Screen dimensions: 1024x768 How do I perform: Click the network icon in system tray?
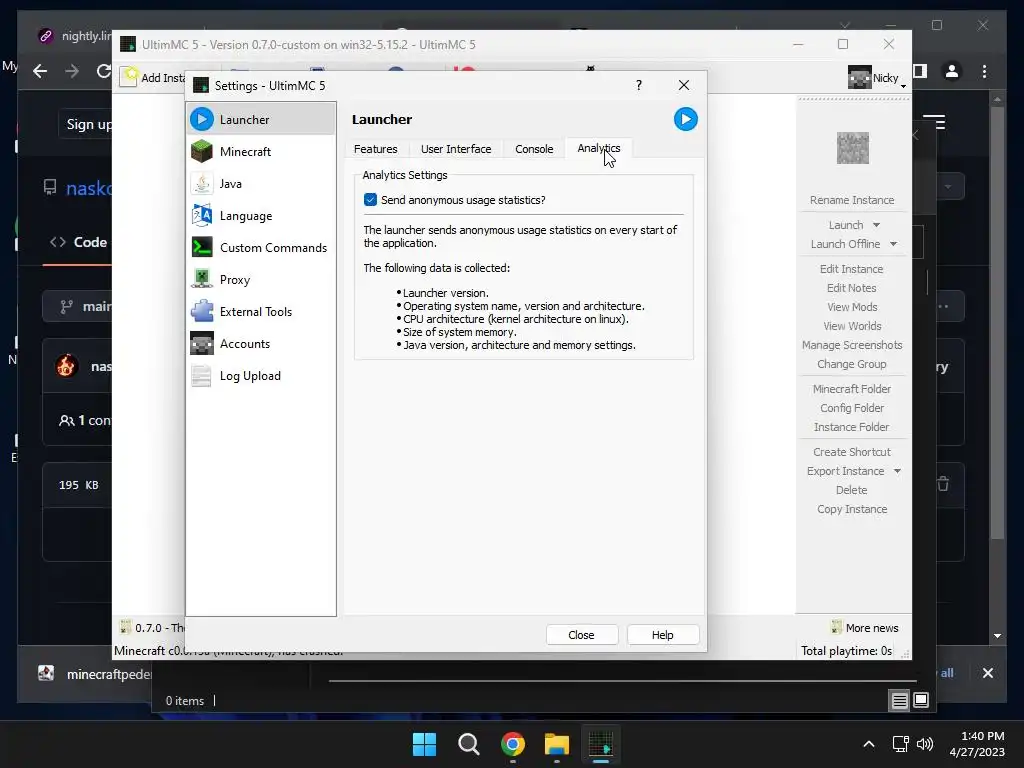tap(901, 744)
